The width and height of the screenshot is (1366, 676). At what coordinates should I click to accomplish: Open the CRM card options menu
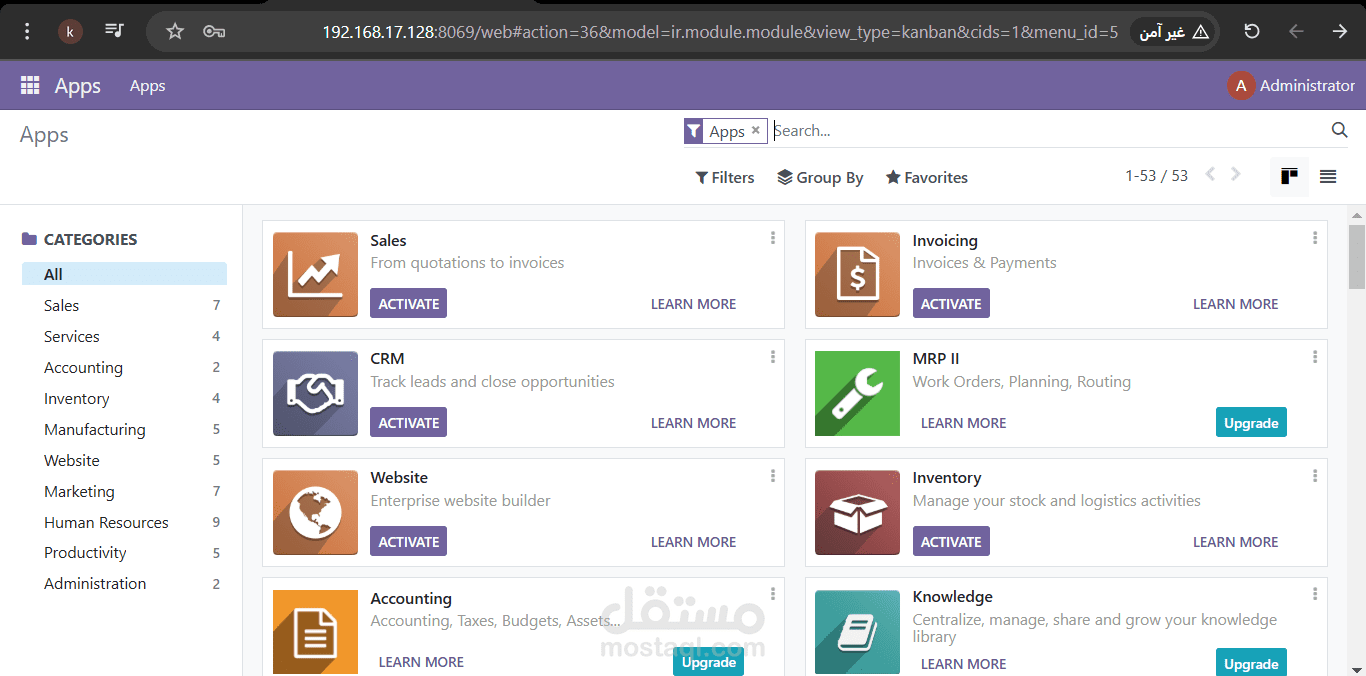pyautogui.click(x=773, y=357)
